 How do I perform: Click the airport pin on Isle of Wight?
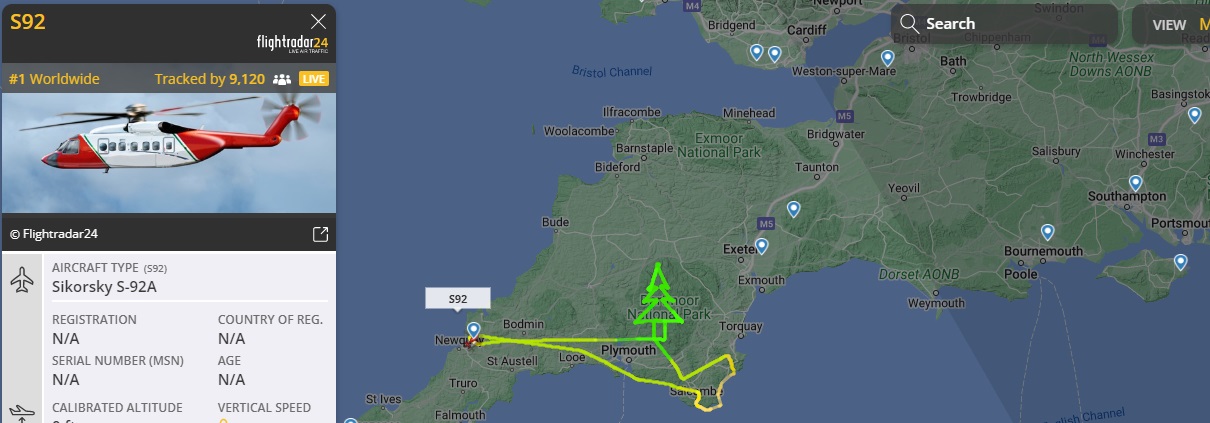click(x=1180, y=262)
